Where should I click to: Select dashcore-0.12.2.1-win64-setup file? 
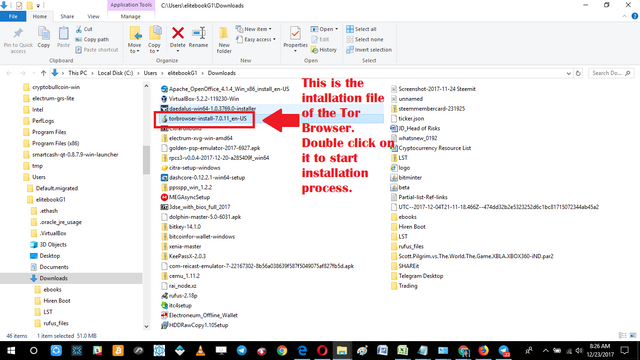click(x=207, y=178)
